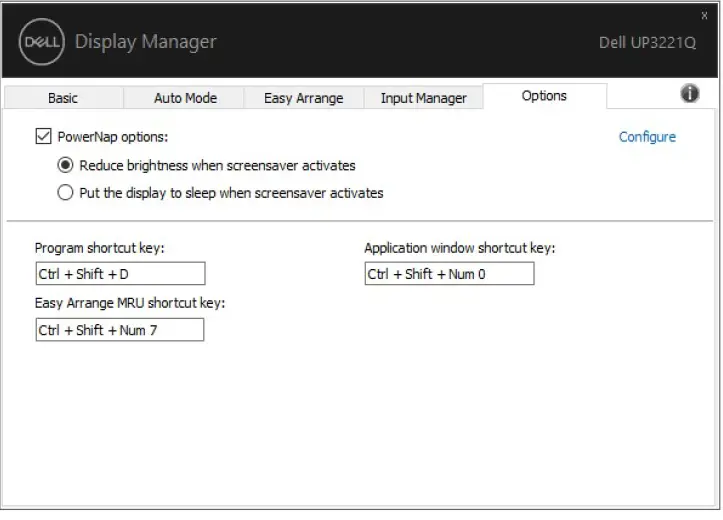Open the info icon about Display Manager

pyautogui.click(x=690, y=94)
